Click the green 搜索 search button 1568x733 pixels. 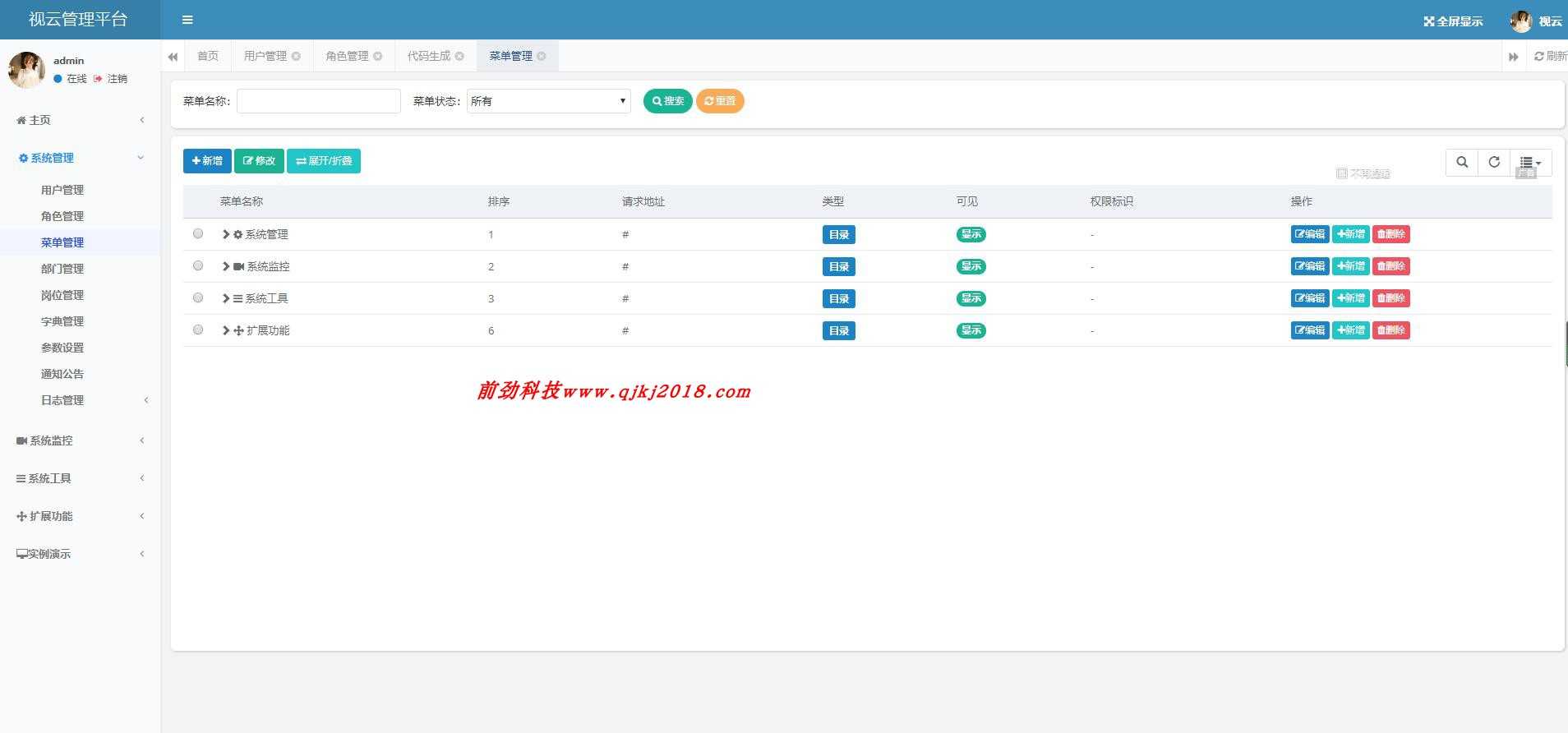668,101
